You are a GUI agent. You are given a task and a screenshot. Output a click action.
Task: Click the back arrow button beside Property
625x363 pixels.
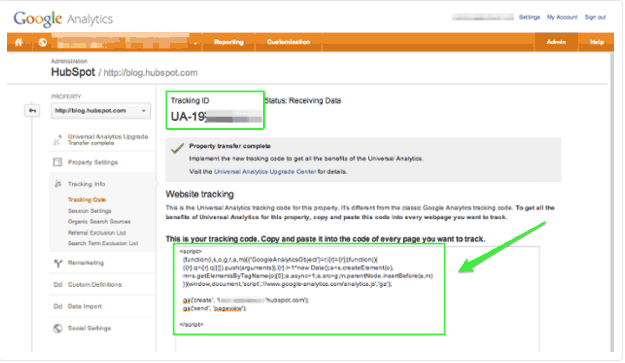[x=32, y=110]
